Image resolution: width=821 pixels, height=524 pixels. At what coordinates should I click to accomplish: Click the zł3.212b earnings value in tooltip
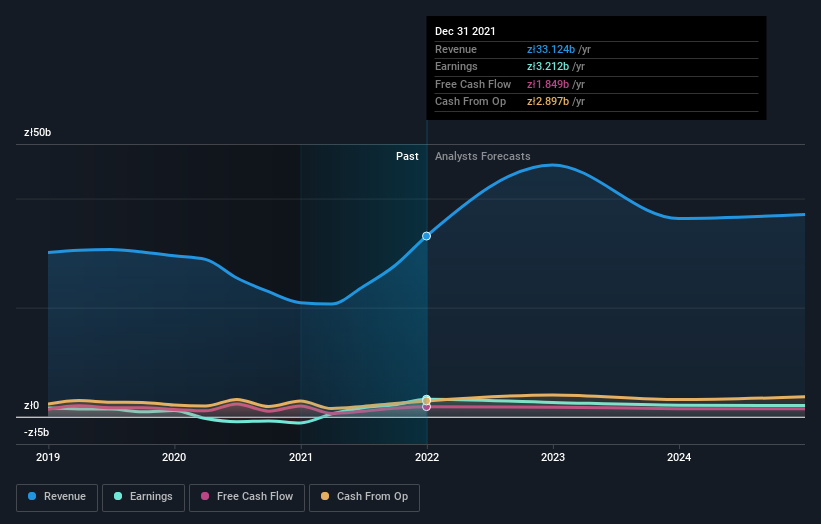tap(548, 66)
